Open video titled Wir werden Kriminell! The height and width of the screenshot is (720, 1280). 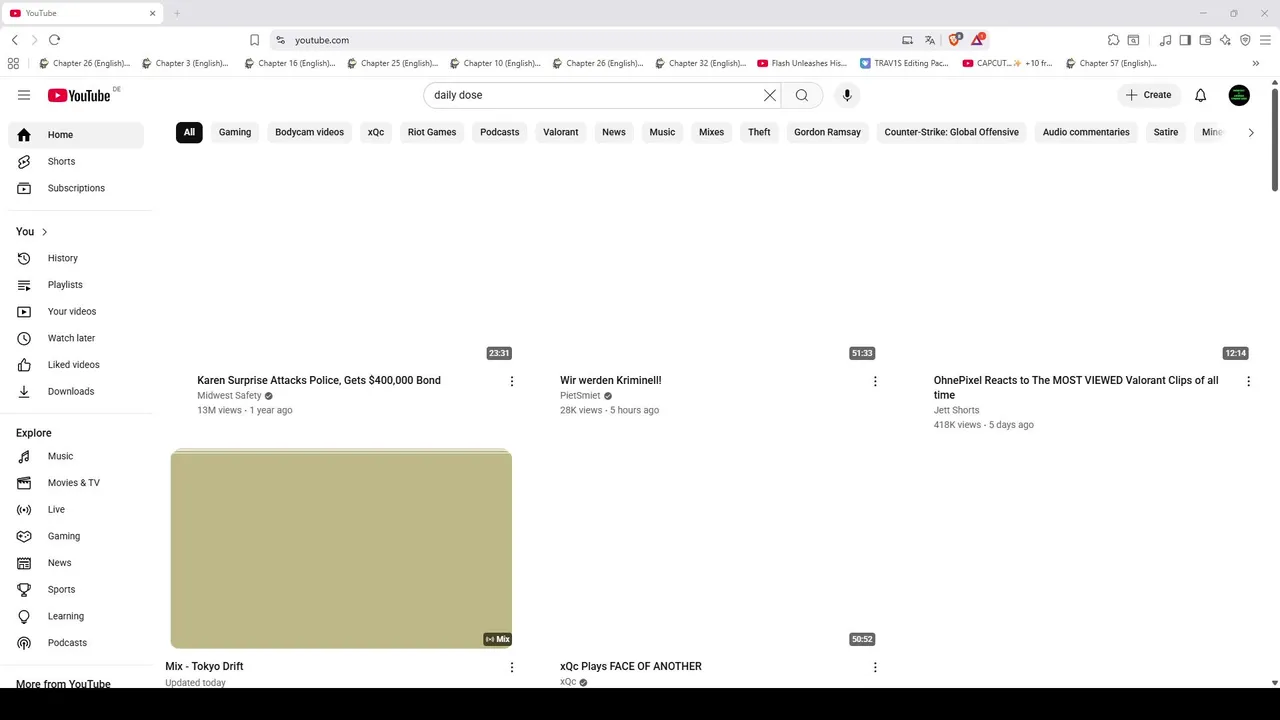click(x=610, y=381)
